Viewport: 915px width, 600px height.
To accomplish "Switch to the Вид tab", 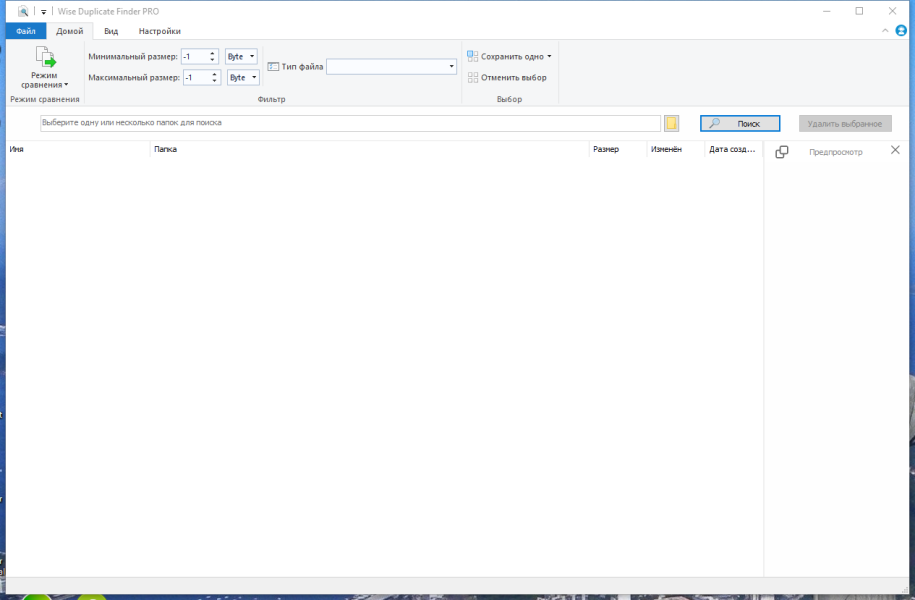I will point(111,31).
